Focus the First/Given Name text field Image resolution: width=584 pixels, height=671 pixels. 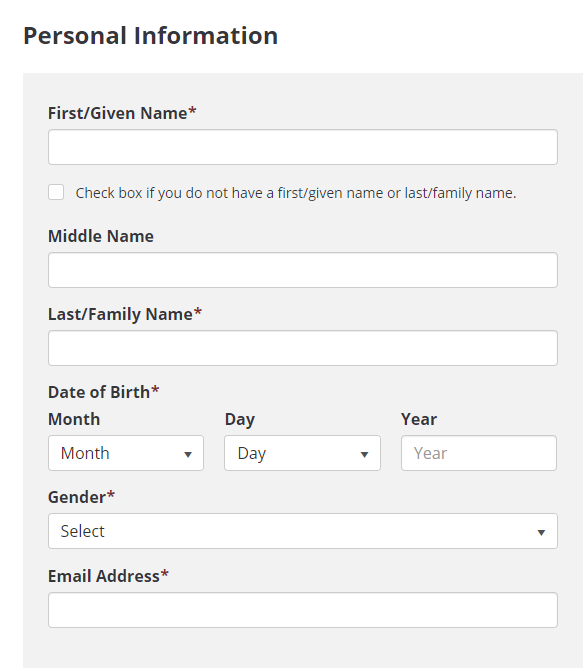point(303,147)
